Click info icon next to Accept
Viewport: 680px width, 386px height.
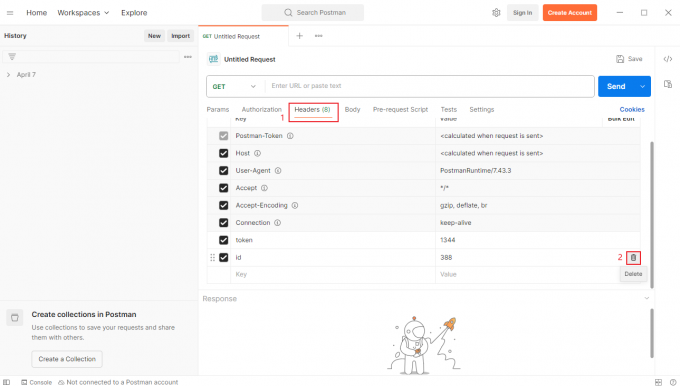click(264, 188)
